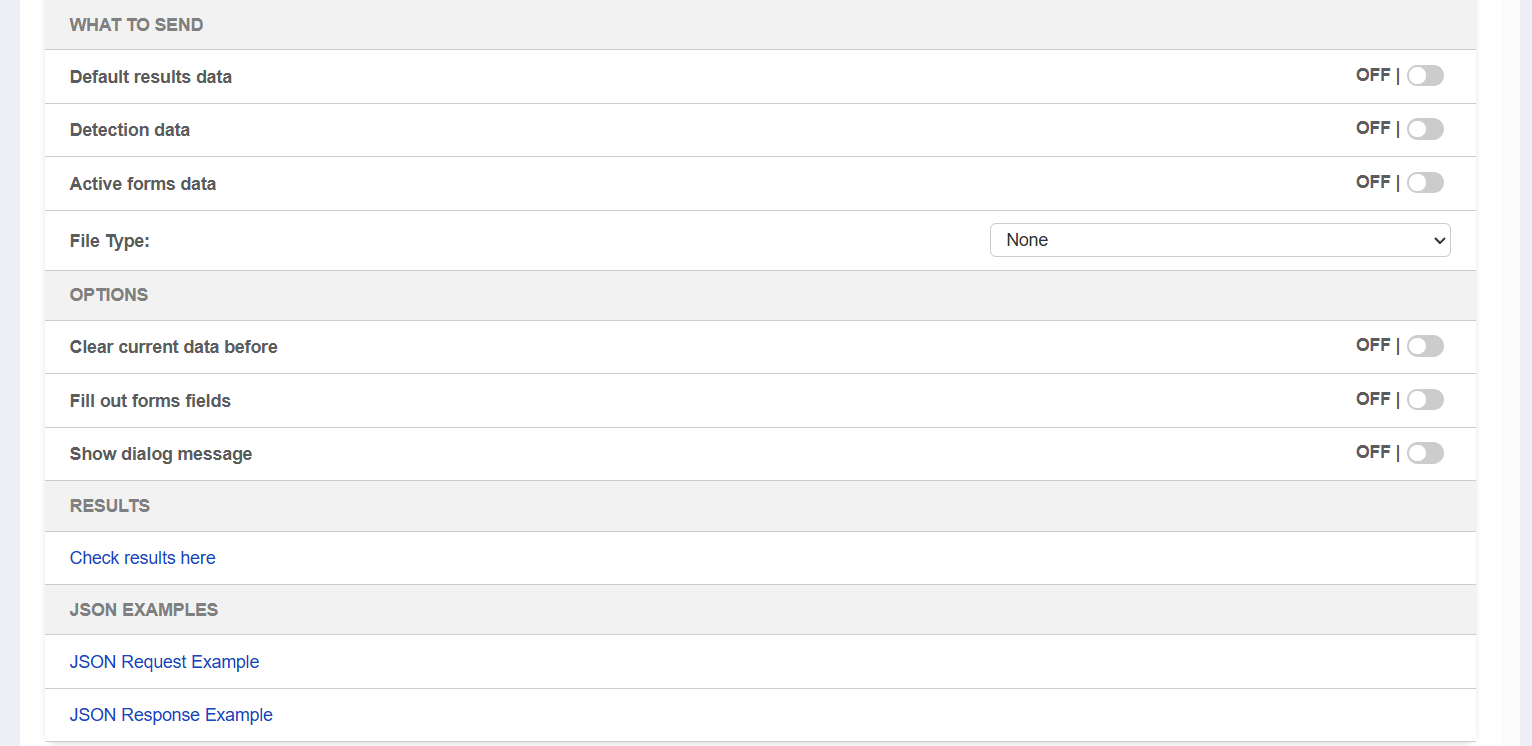The width and height of the screenshot is (1532, 746).
Task: Click the RESULTS section header
Action: click(109, 506)
